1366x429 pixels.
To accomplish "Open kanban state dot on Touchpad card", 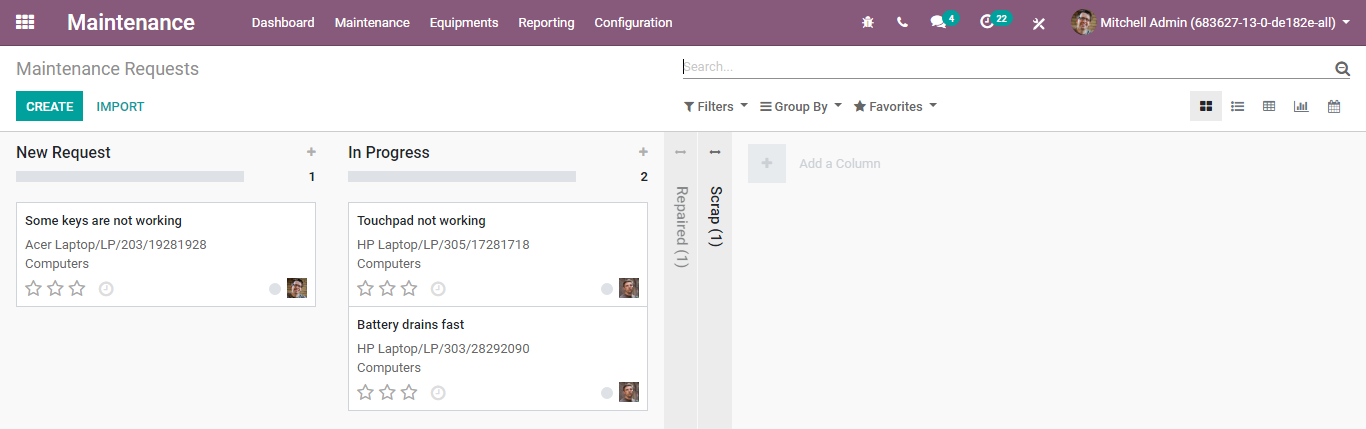I will click(x=607, y=289).
